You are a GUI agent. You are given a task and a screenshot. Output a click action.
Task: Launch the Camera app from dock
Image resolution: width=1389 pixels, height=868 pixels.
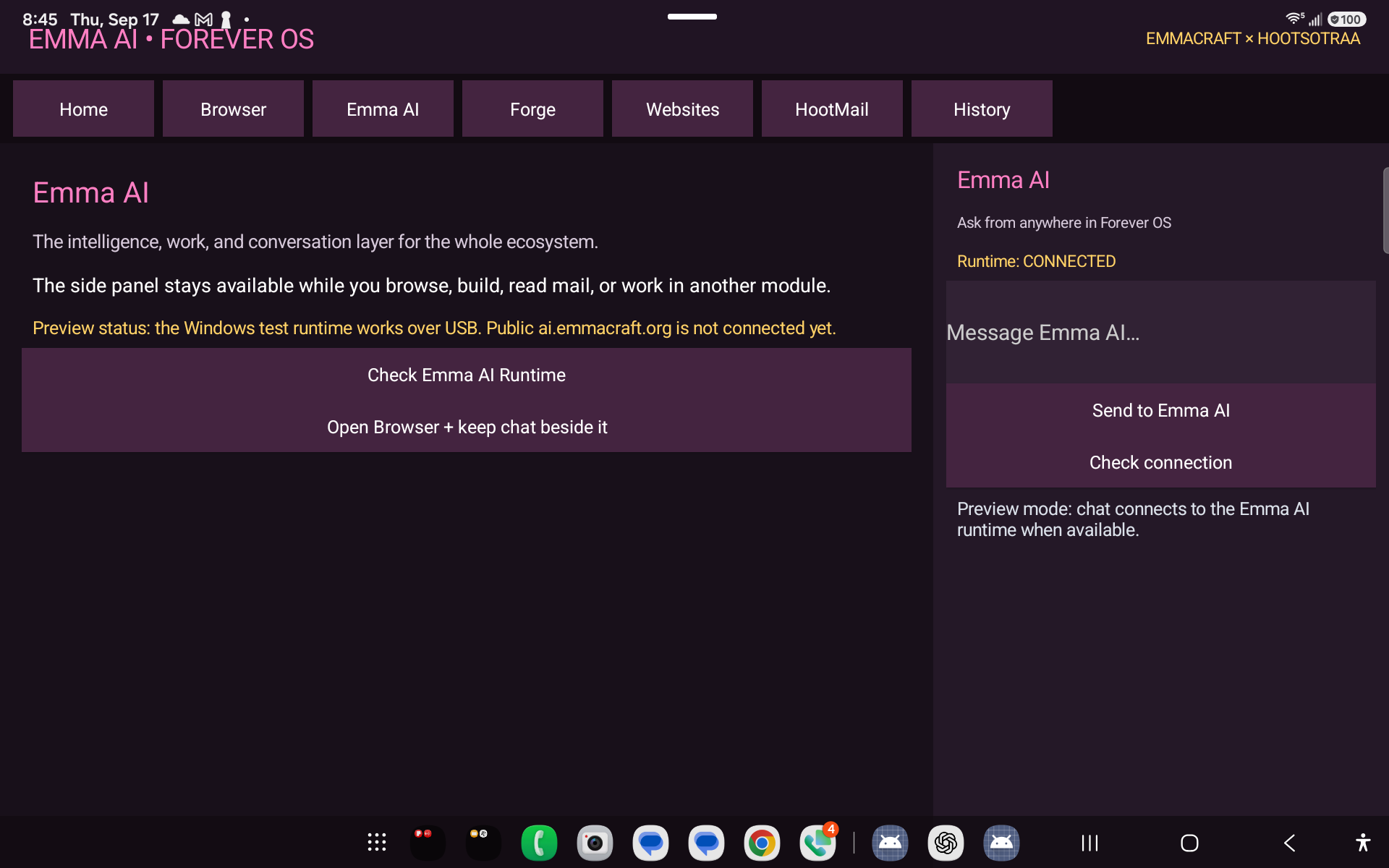[x=595, y=843]
